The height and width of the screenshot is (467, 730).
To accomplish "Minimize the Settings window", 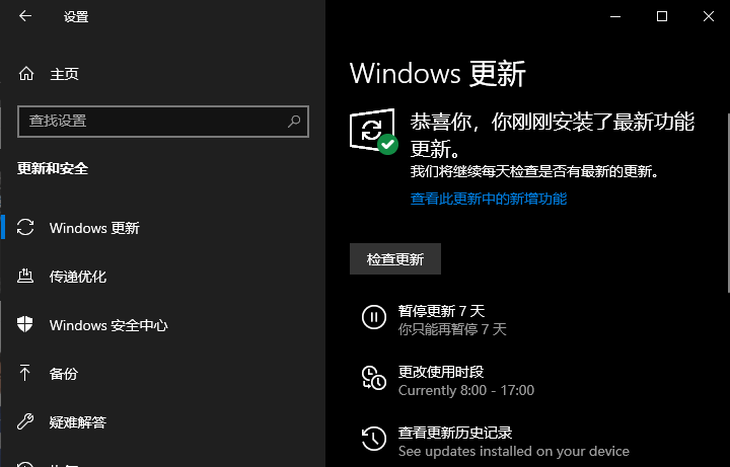I will coord(615,17).
